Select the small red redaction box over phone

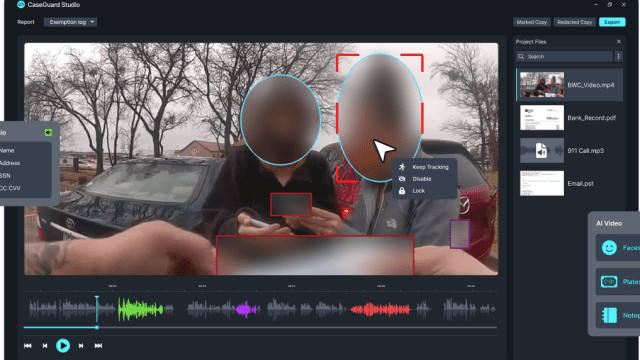(291, 204)
